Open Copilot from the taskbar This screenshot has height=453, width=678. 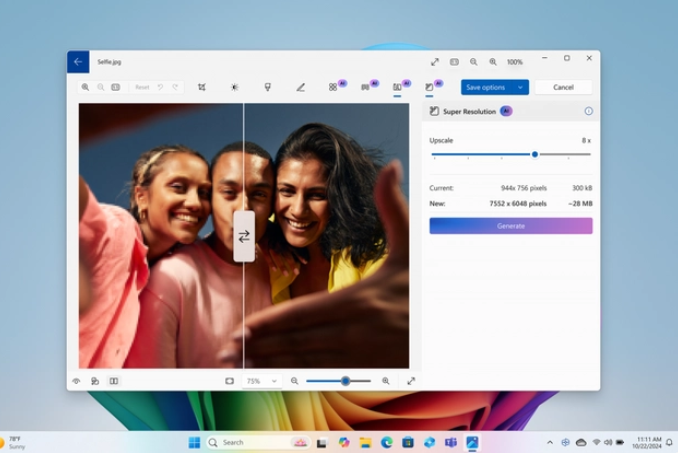[344, 443]
